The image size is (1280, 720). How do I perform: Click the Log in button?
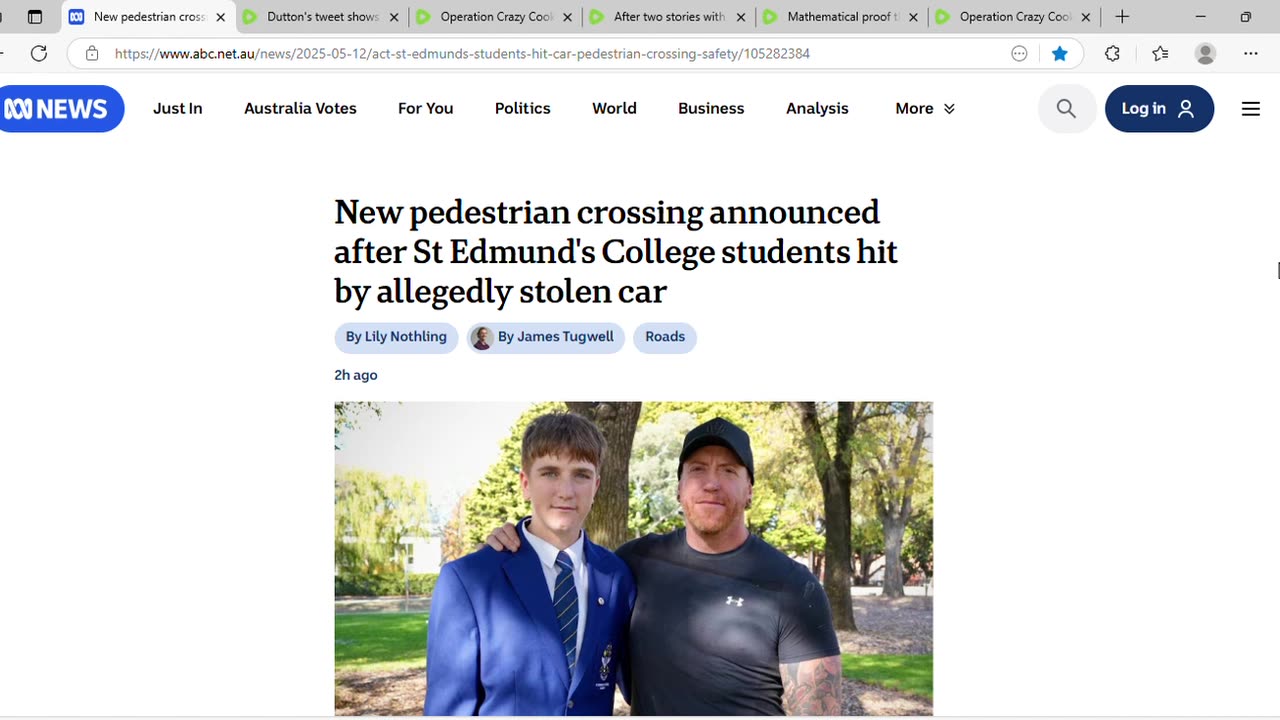(1159, 109)
